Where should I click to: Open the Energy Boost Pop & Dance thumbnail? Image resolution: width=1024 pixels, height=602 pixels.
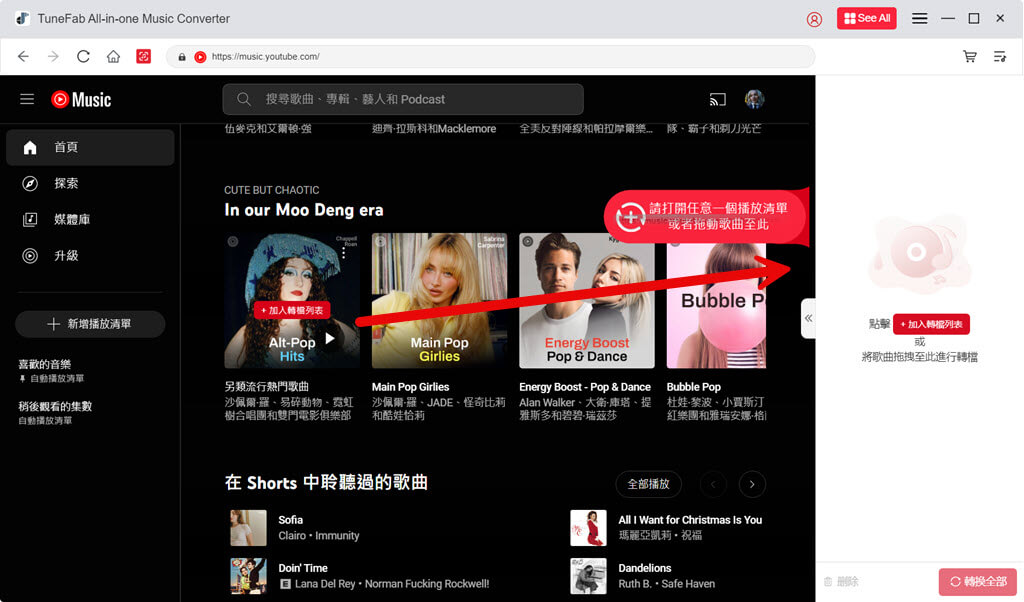[x=587, y=301]
